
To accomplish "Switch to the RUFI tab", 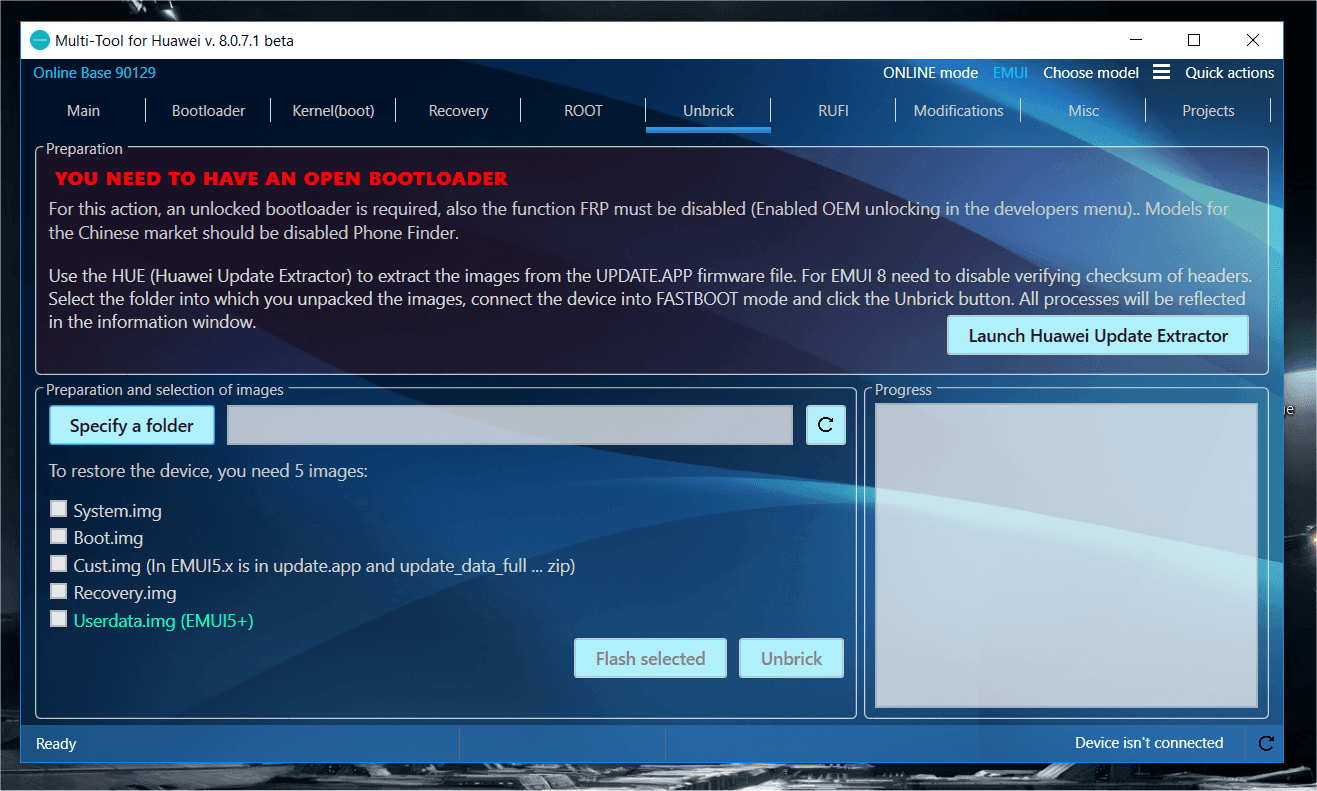I will [833, 111].
